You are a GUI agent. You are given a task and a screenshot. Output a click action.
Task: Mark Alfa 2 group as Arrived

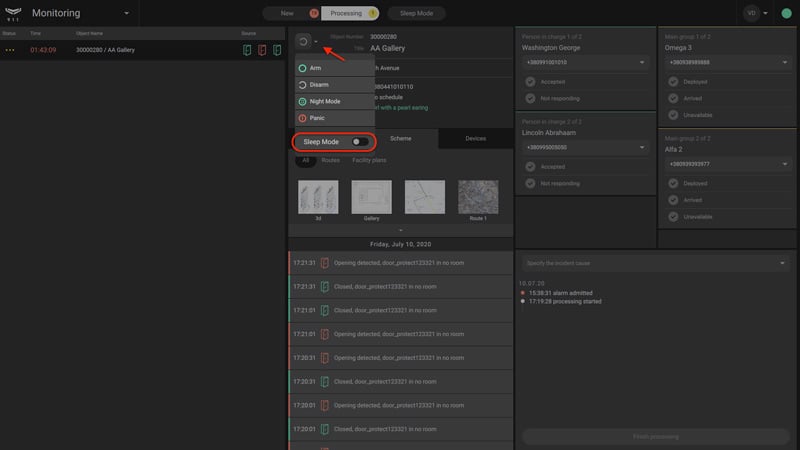coord(673,200)
